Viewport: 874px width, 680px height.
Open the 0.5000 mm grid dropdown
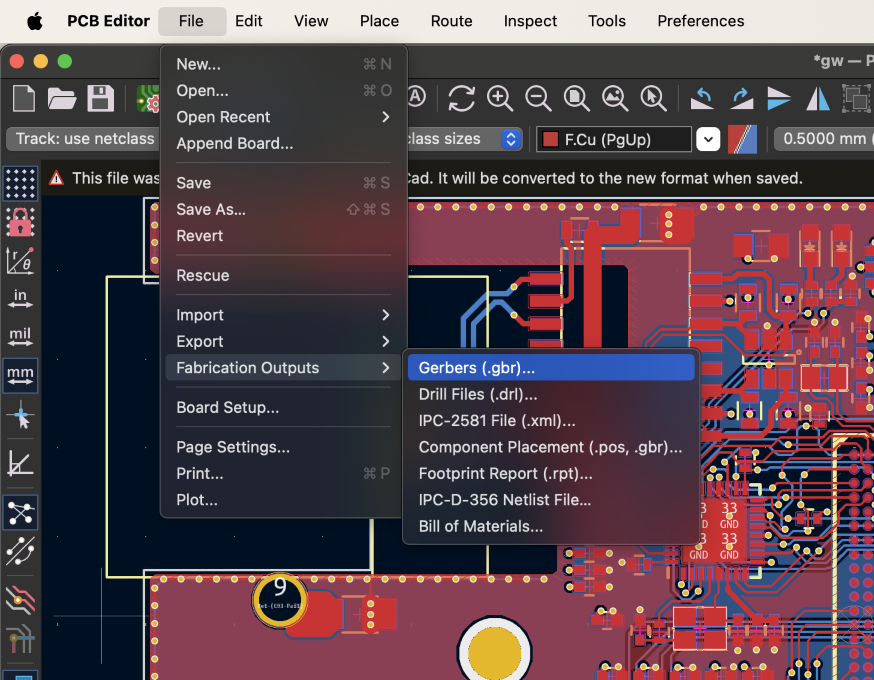tap(824, 139)
